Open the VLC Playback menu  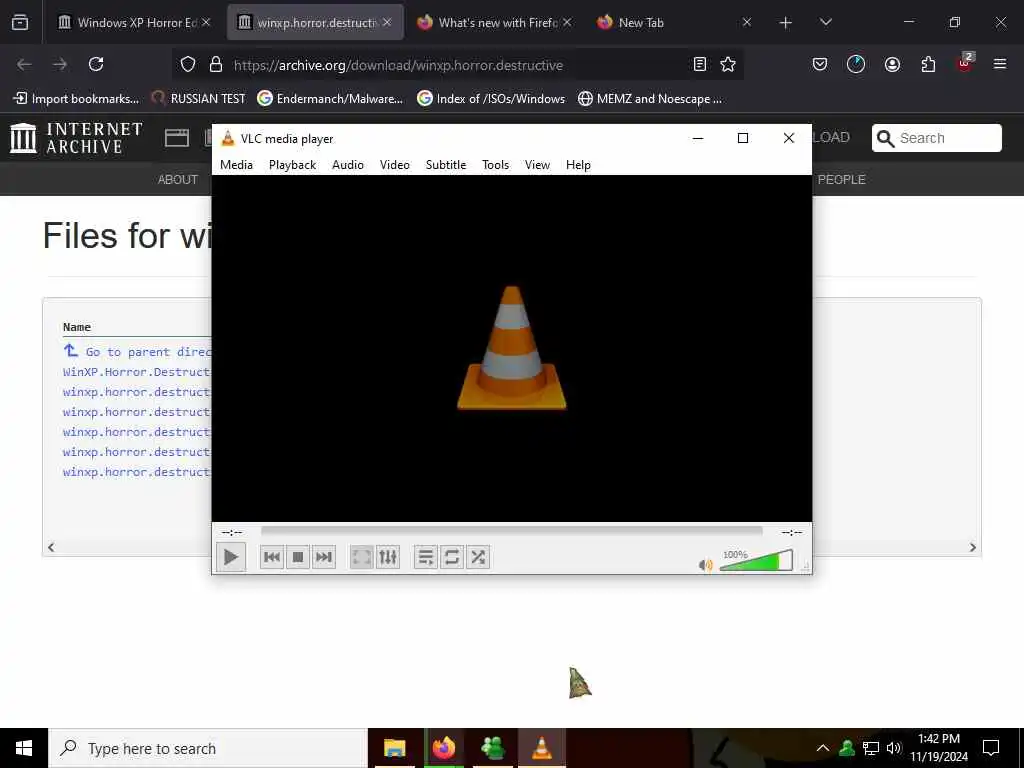click(293, 165)
